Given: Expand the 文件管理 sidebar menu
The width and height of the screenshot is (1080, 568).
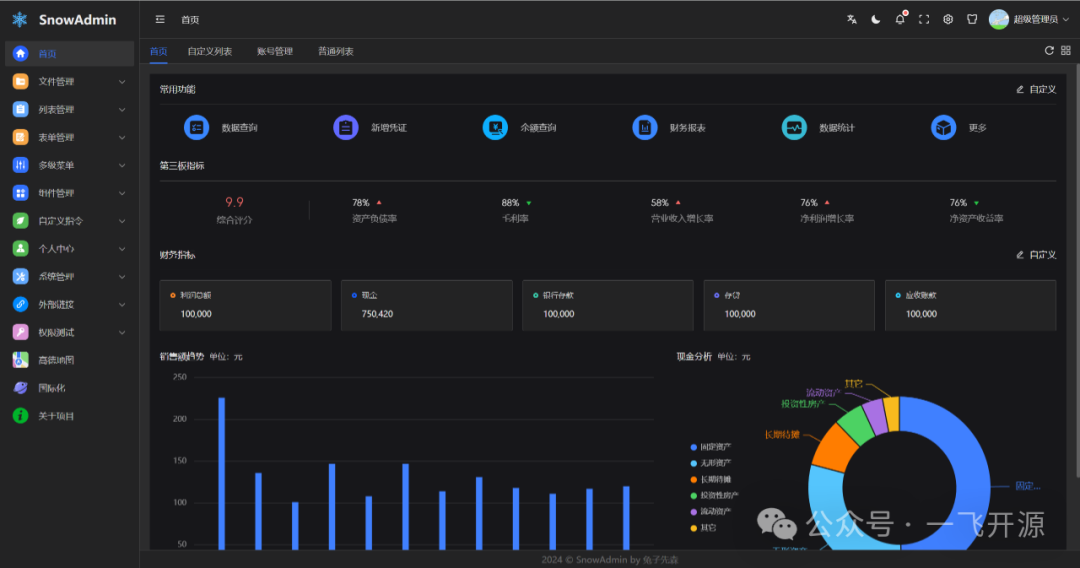Looking at the screenshot, I should (68, 82).
